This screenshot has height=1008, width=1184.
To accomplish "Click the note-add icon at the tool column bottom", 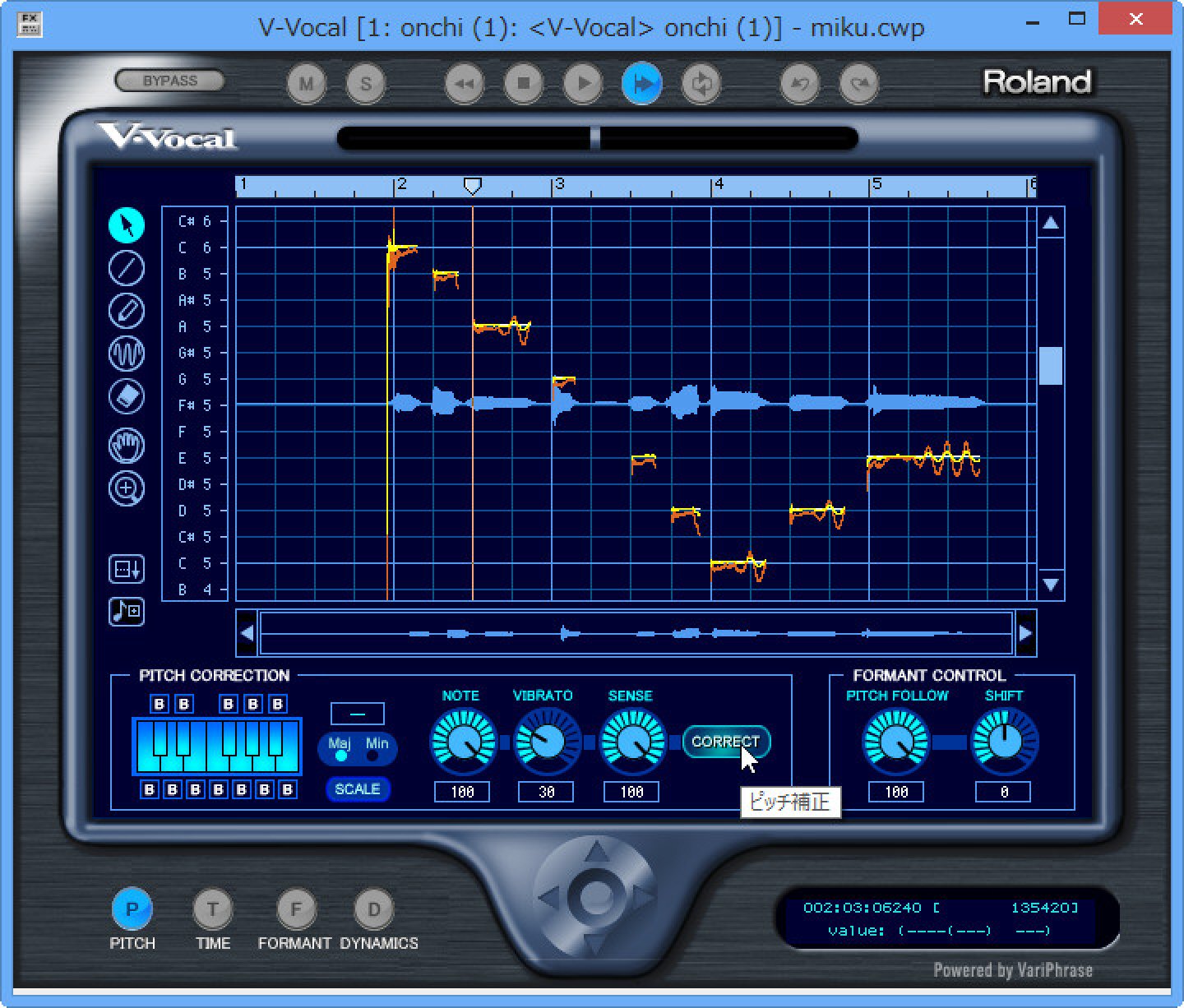I will click(x=127, y=612).
